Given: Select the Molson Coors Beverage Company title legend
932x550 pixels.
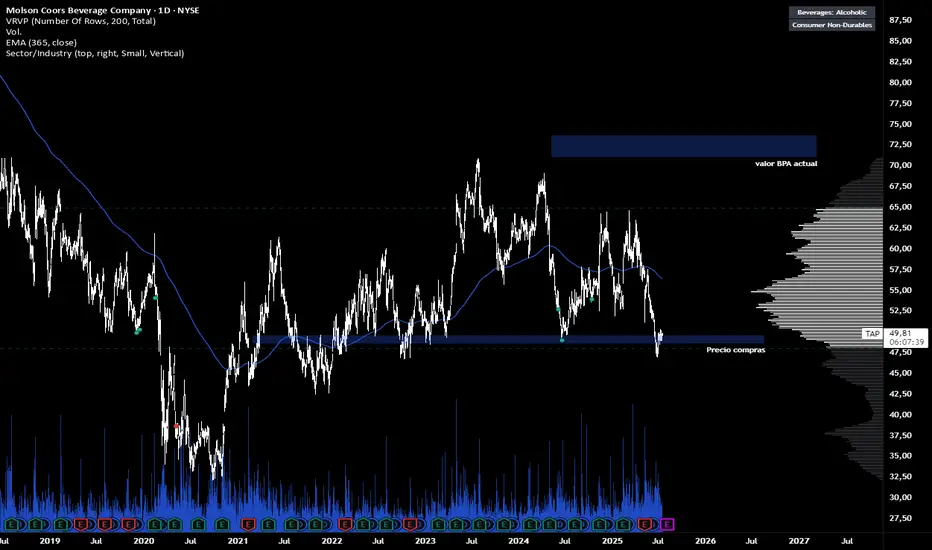Looking at the screenshot, I should (x=102, y=11).
